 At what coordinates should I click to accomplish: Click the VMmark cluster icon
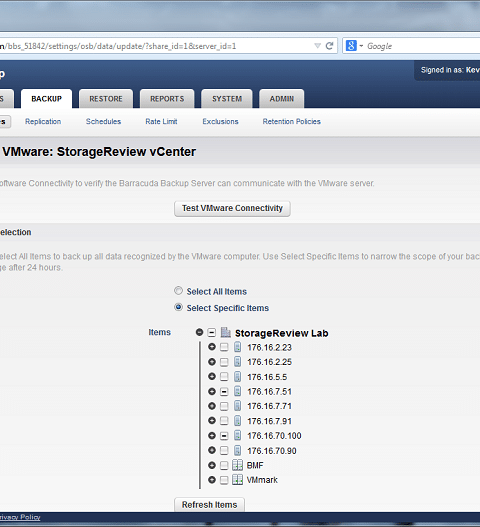(x=237, y=480)
